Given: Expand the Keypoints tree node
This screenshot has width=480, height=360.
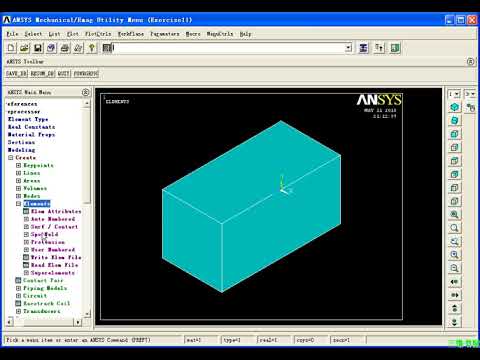Looking at the screenshot, I should pos(19,165).
